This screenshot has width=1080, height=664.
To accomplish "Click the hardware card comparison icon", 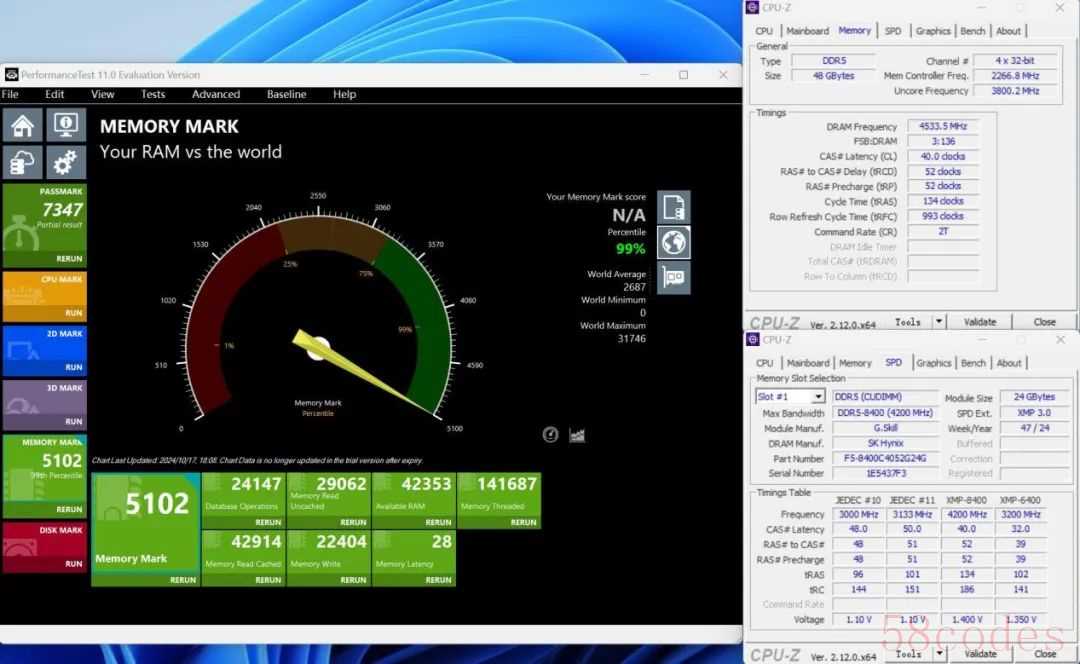I will pos(673,277).
